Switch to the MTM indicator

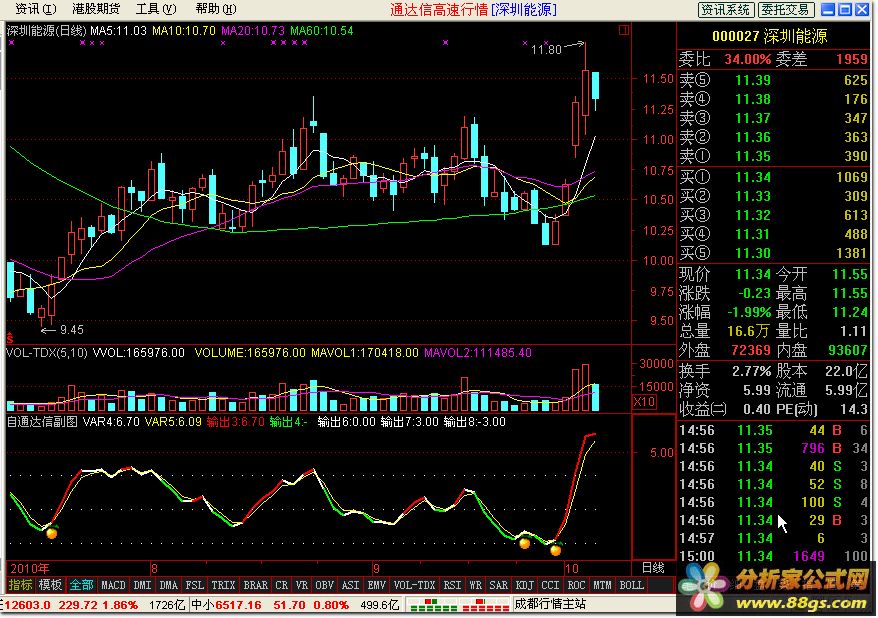(x=603, y=585)
